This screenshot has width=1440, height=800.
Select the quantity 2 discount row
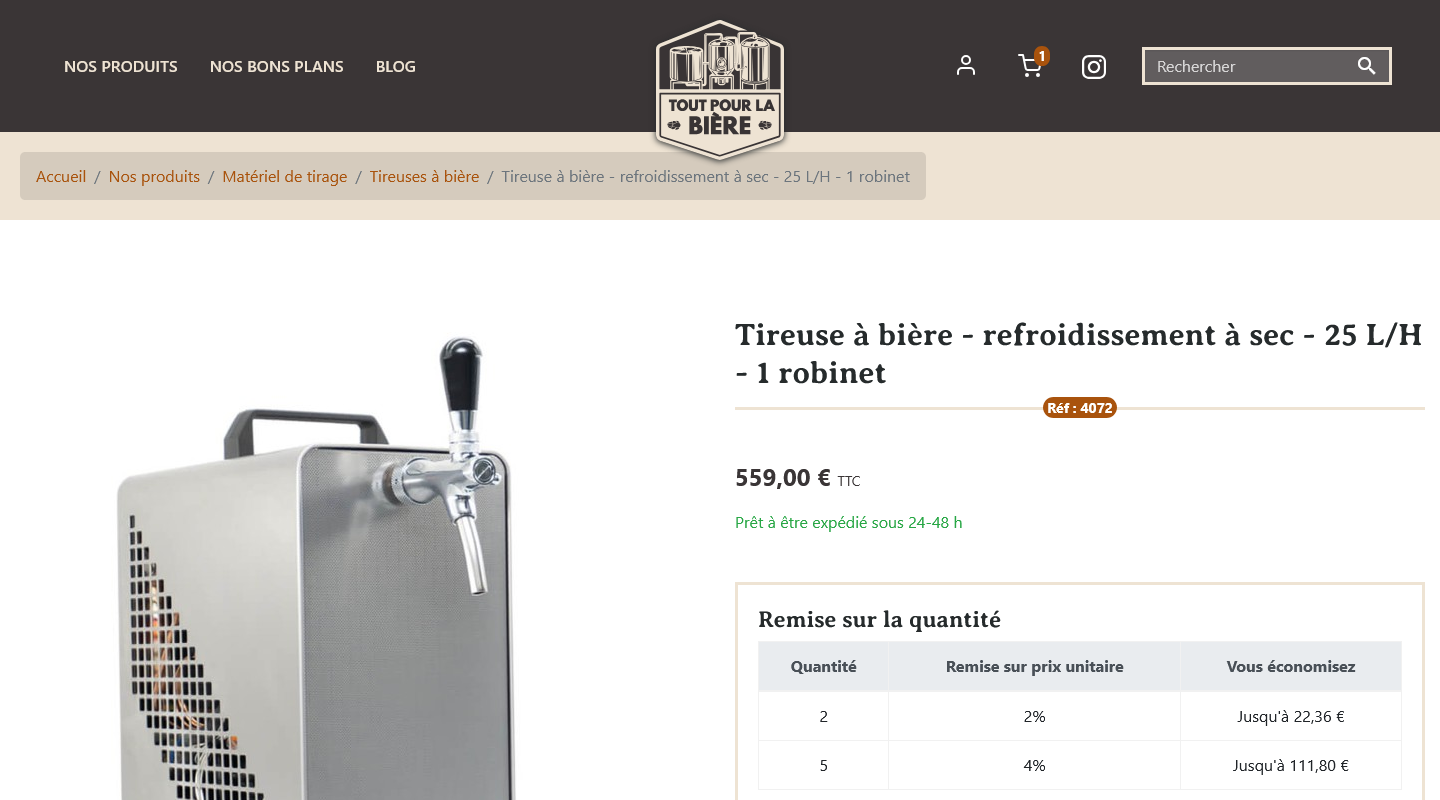pyautogui.click(x=1080, y=716)
